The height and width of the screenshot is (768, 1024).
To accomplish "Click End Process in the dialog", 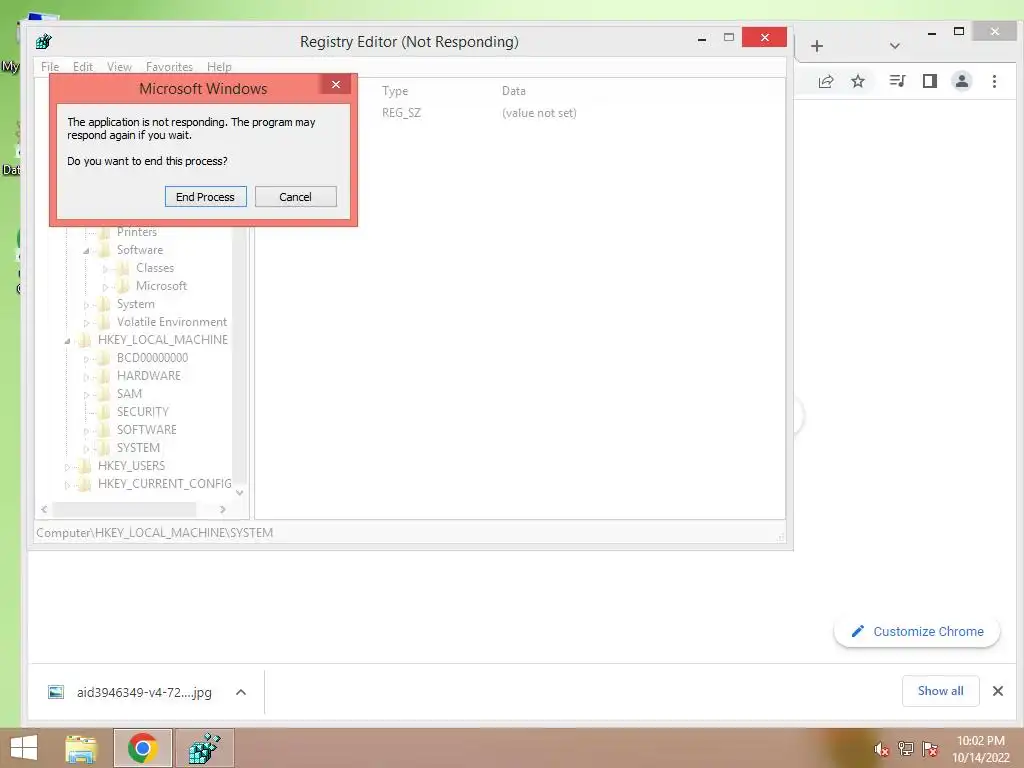I will pos(205,197).
